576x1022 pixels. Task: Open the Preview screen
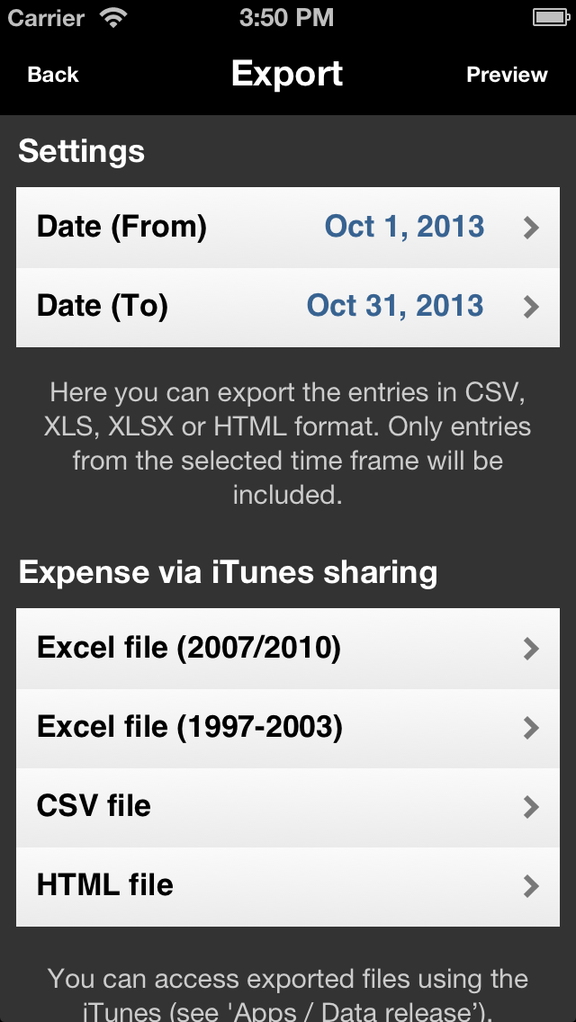(507, 74)
